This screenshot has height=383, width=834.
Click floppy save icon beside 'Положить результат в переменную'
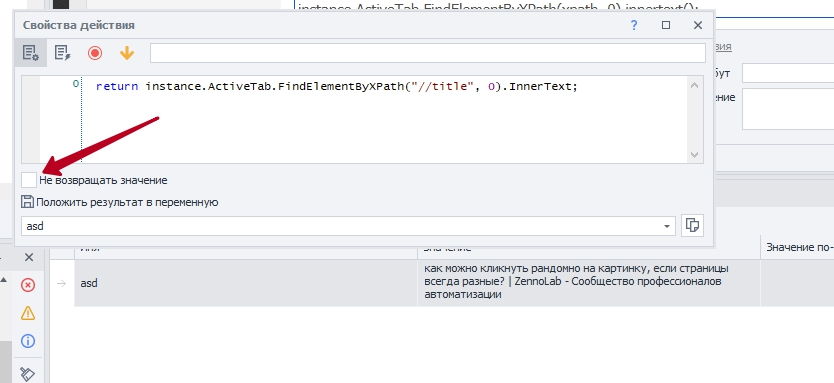click(28, 202)
